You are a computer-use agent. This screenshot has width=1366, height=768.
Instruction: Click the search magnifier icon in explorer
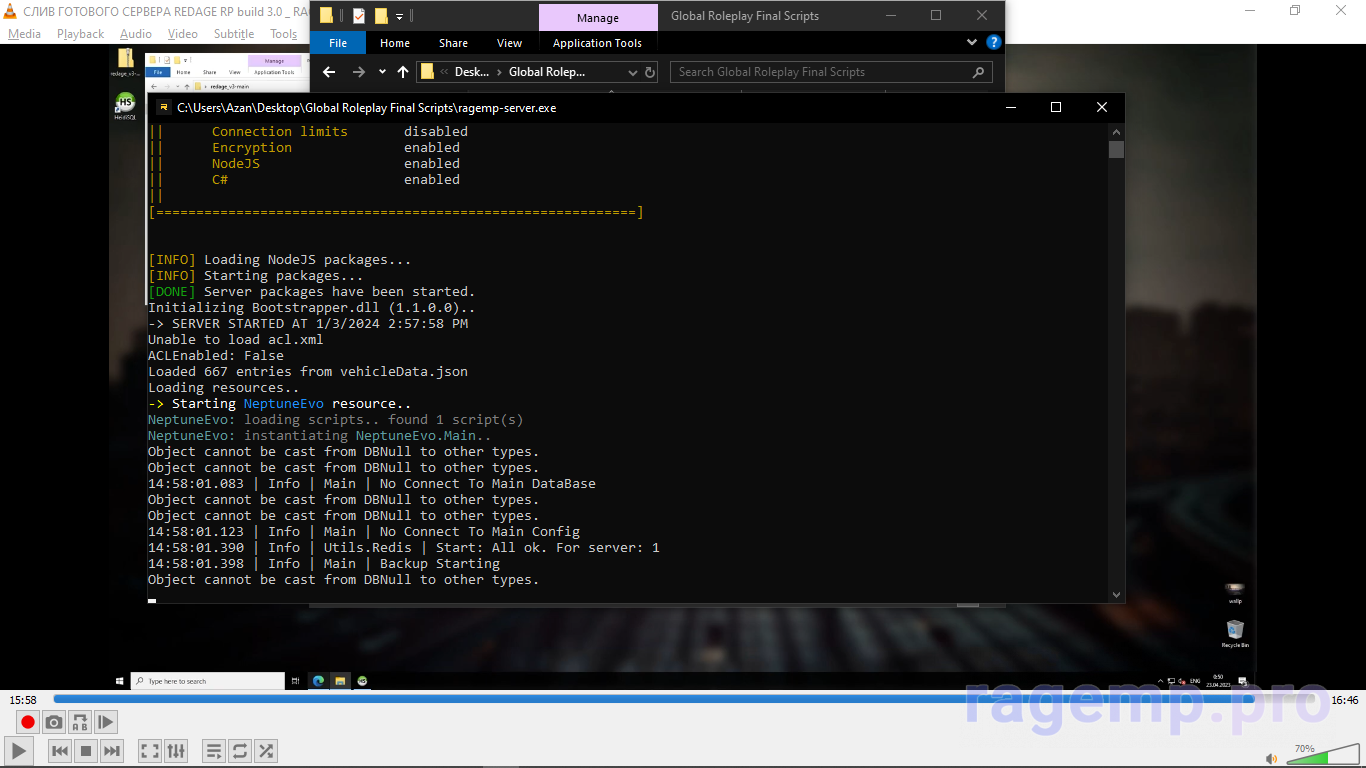pos(979,72)
